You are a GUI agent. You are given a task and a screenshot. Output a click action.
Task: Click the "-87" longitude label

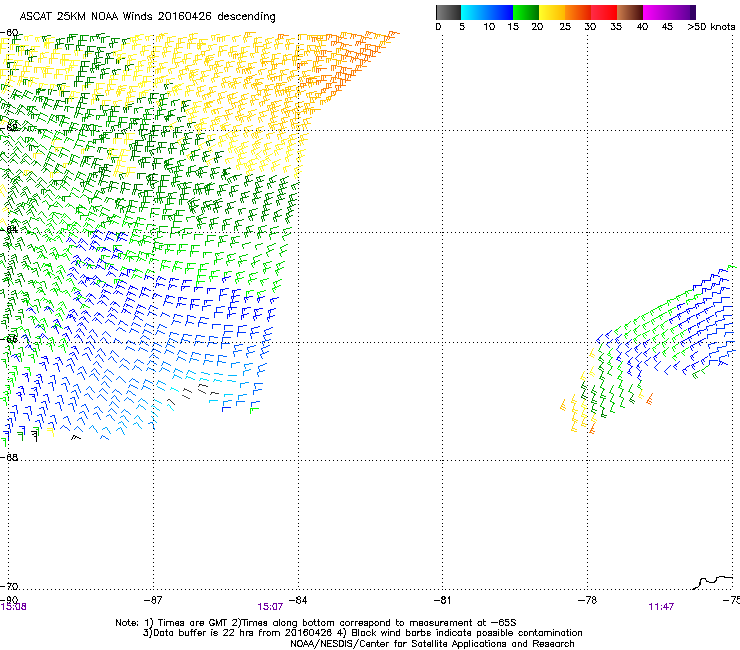[153, 600]
